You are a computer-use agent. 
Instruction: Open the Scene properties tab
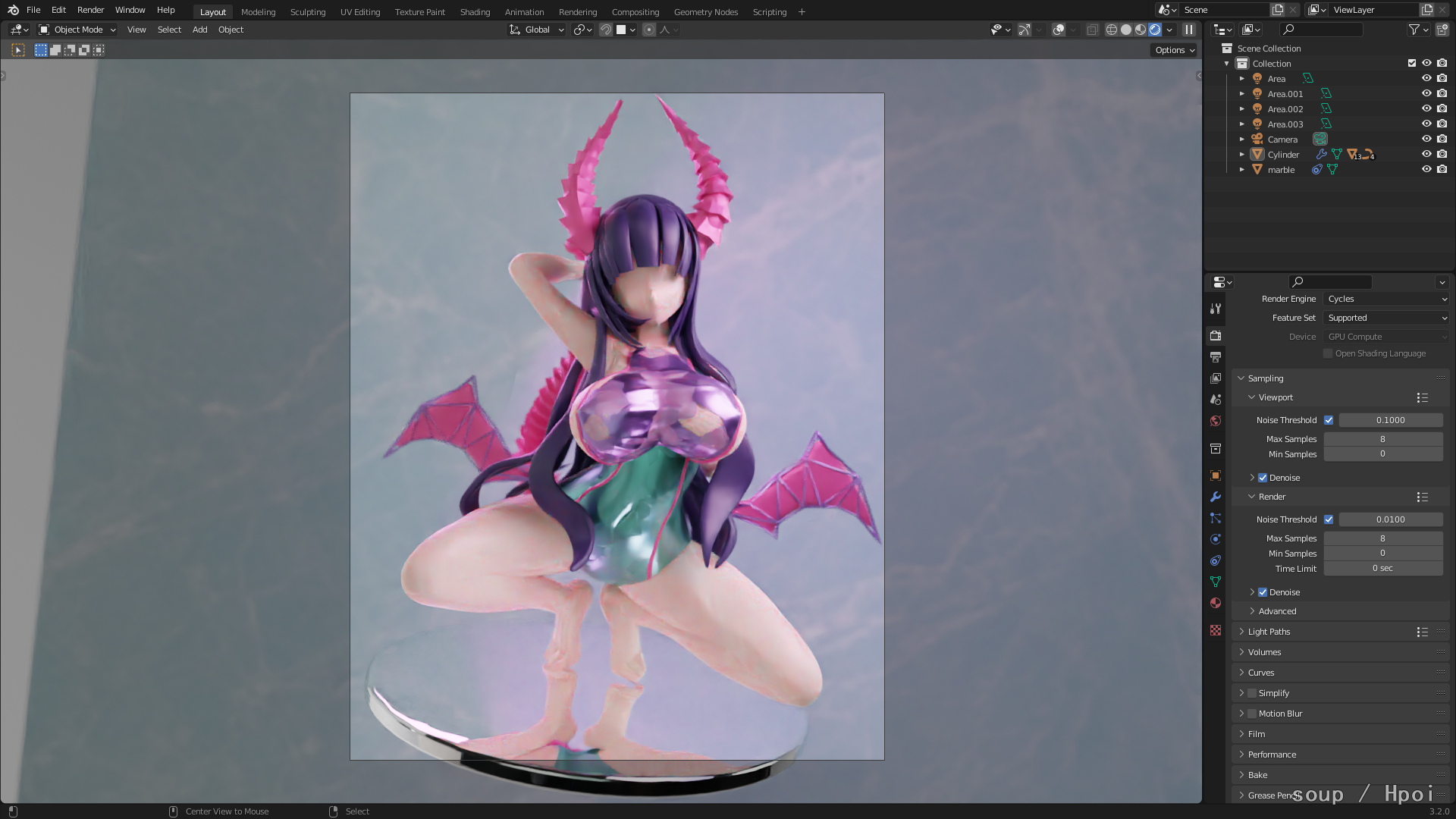pos(1216,399)
